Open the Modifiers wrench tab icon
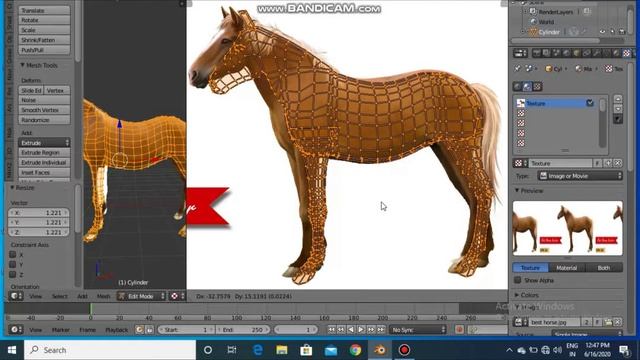The image size is (640, 360). pos(596,53)
